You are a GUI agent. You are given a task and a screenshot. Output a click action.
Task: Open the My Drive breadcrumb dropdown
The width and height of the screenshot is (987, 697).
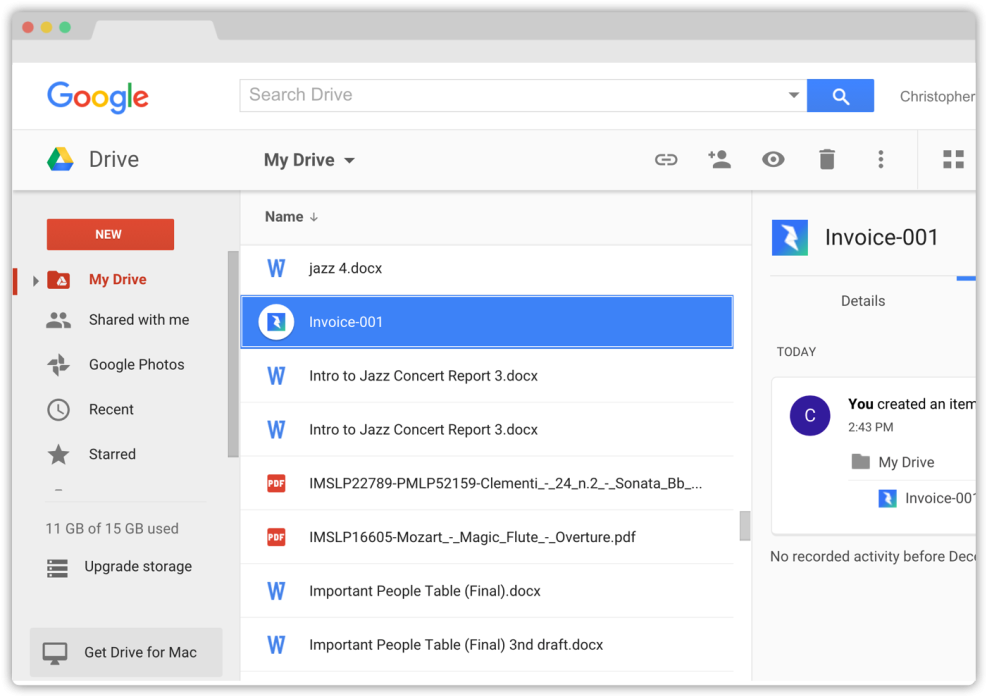point(349,160)
